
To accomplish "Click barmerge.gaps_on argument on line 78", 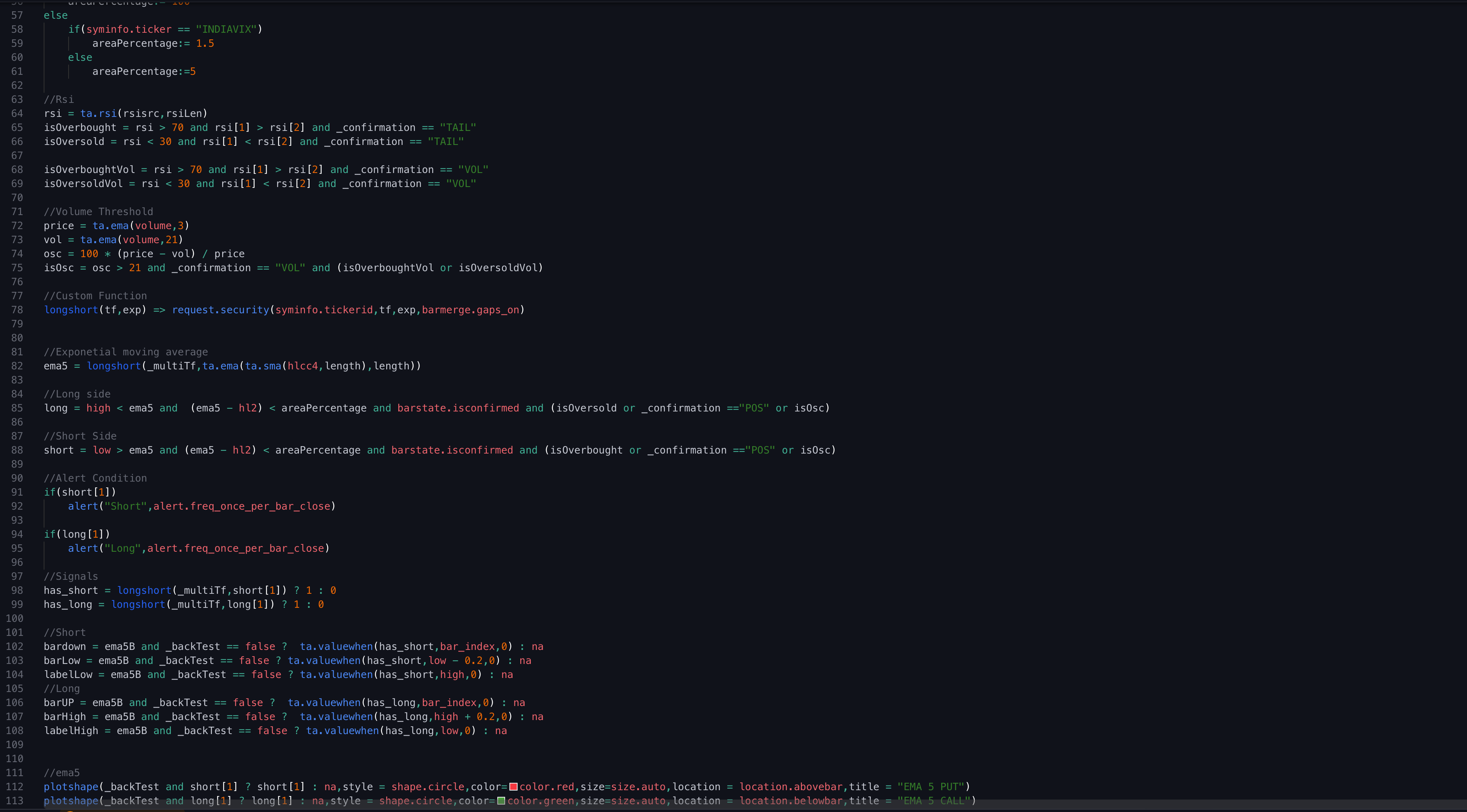I will point(470,310).
